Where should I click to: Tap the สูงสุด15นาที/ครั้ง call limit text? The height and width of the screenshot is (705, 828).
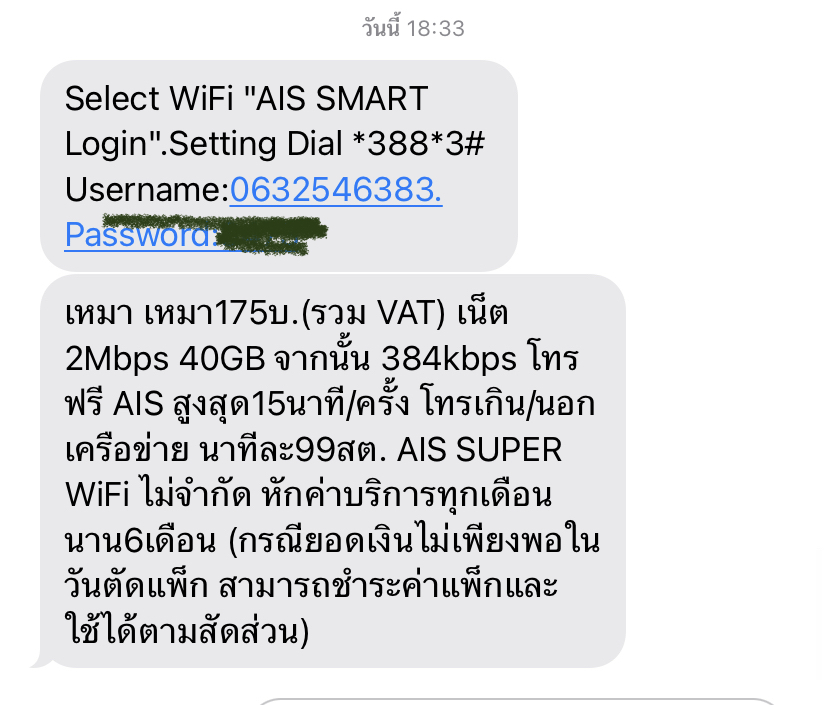(291, 405)
